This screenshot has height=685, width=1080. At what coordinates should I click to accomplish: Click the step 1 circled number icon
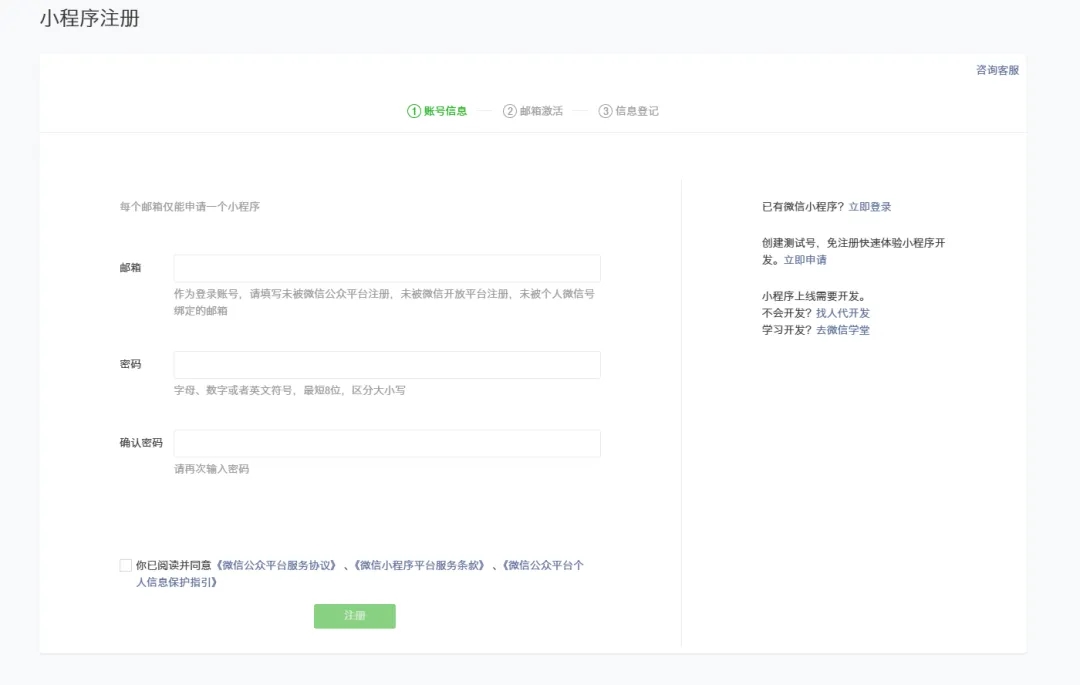[415, 110]
